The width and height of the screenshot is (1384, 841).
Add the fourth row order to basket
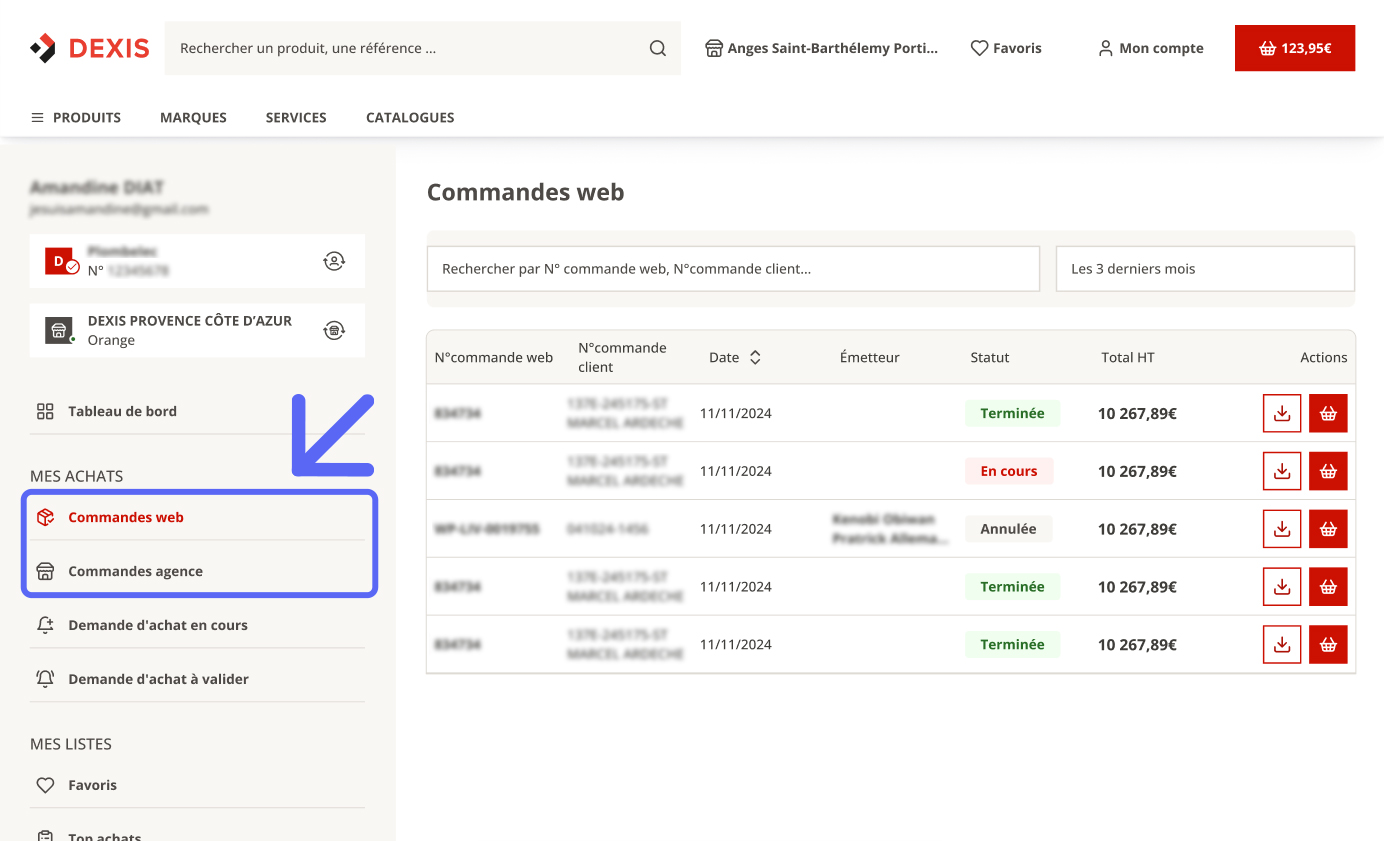click(x=1328, y=587)
